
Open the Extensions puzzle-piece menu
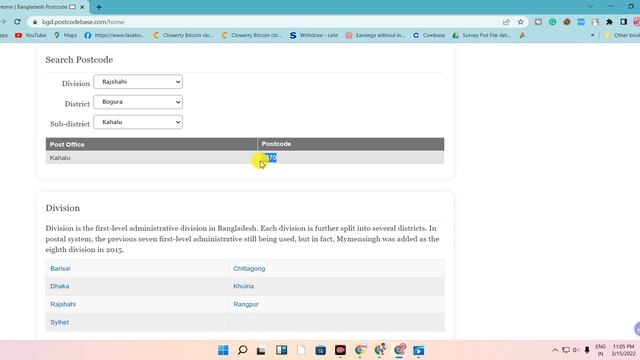click(609, 22)
